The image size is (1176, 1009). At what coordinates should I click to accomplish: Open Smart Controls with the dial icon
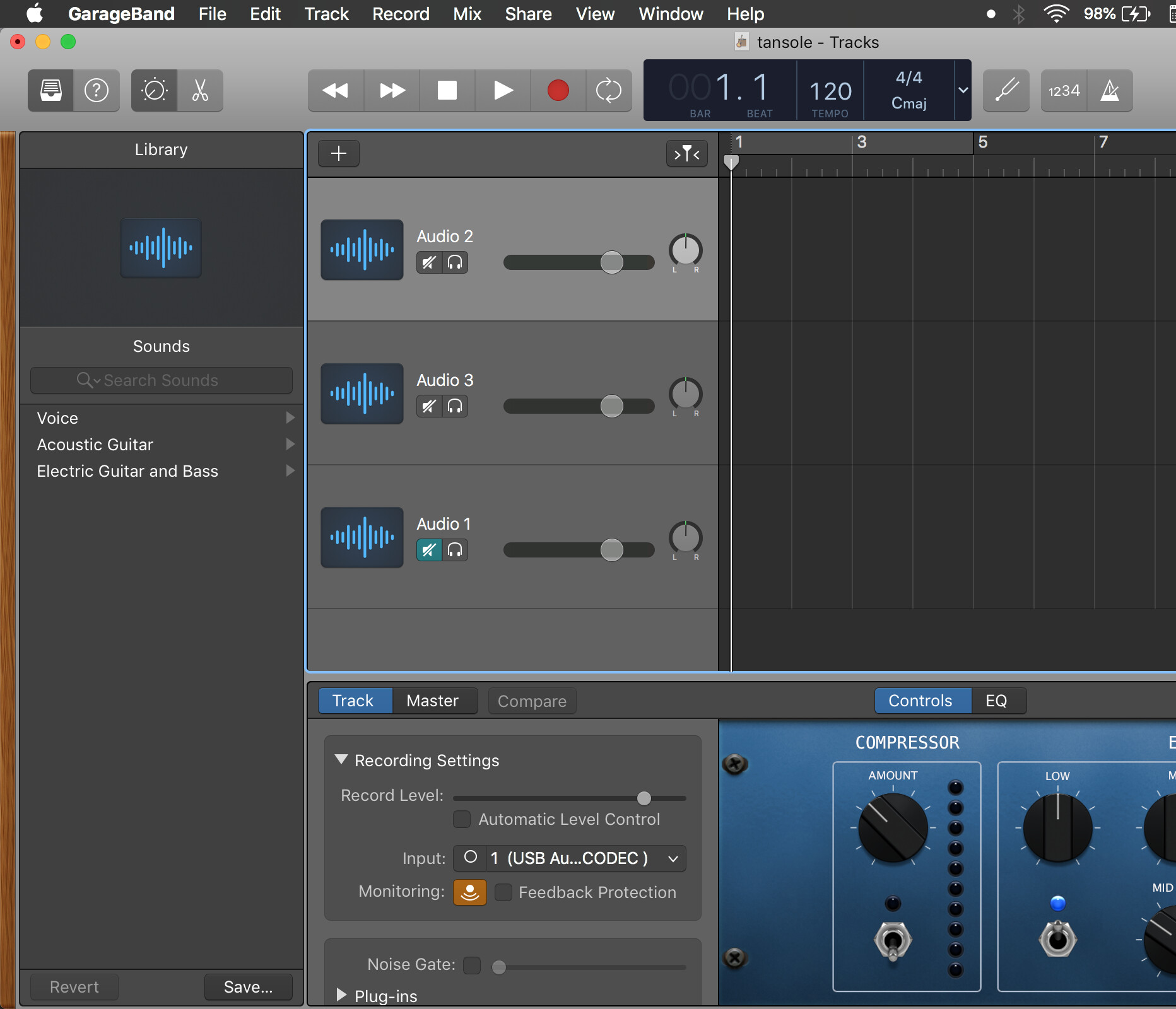(x=154, y=90)
